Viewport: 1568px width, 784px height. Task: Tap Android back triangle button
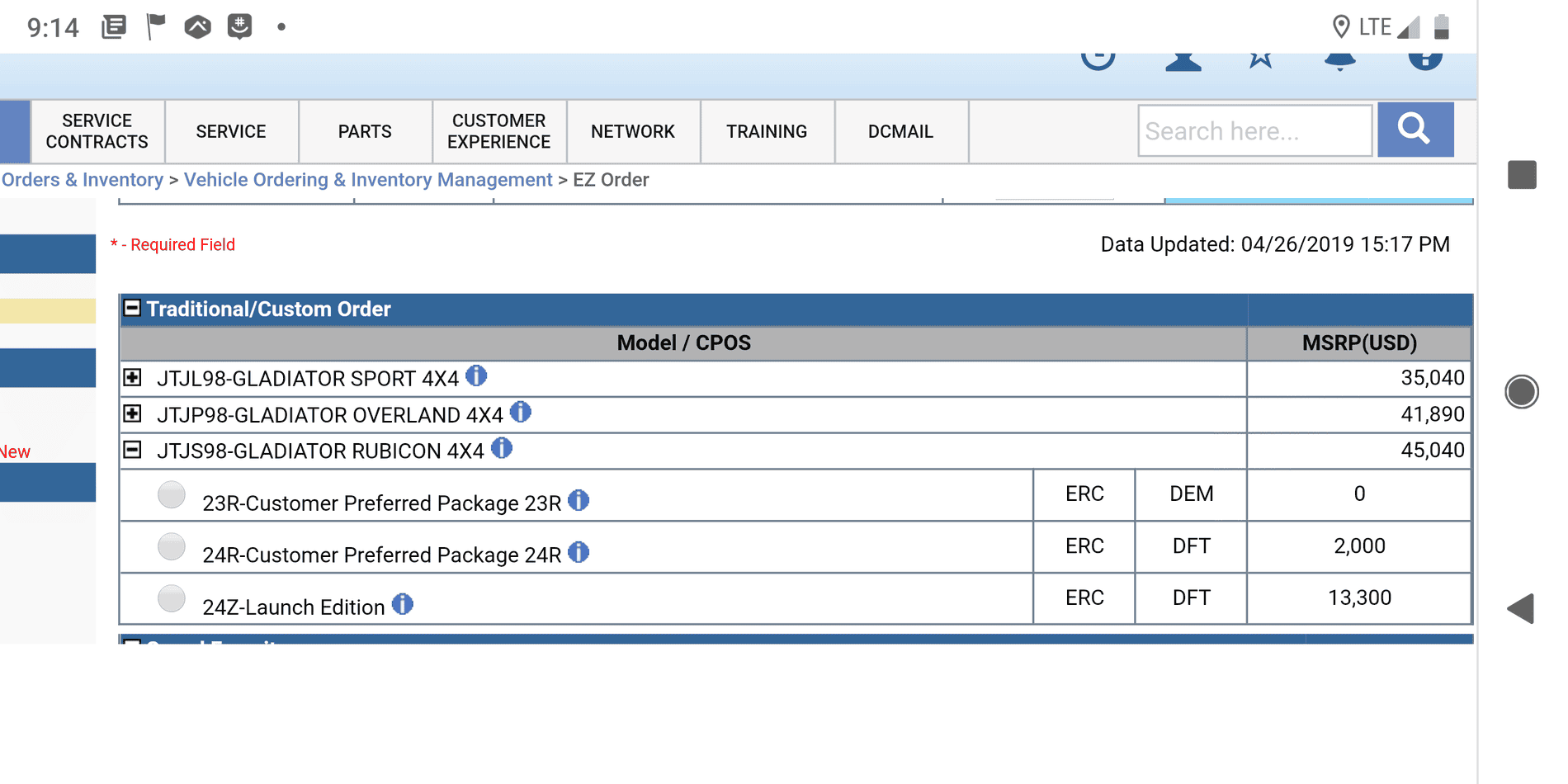point(1521,608)
